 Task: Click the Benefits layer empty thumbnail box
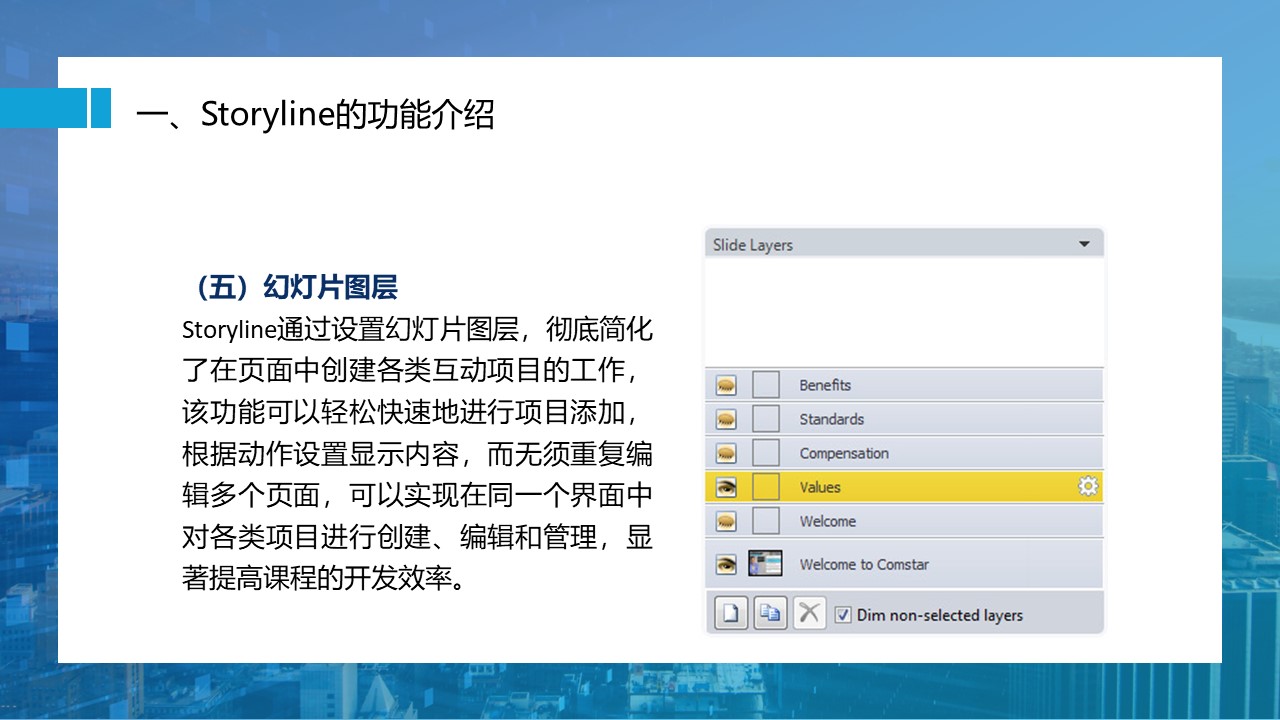tap(766, 385)
